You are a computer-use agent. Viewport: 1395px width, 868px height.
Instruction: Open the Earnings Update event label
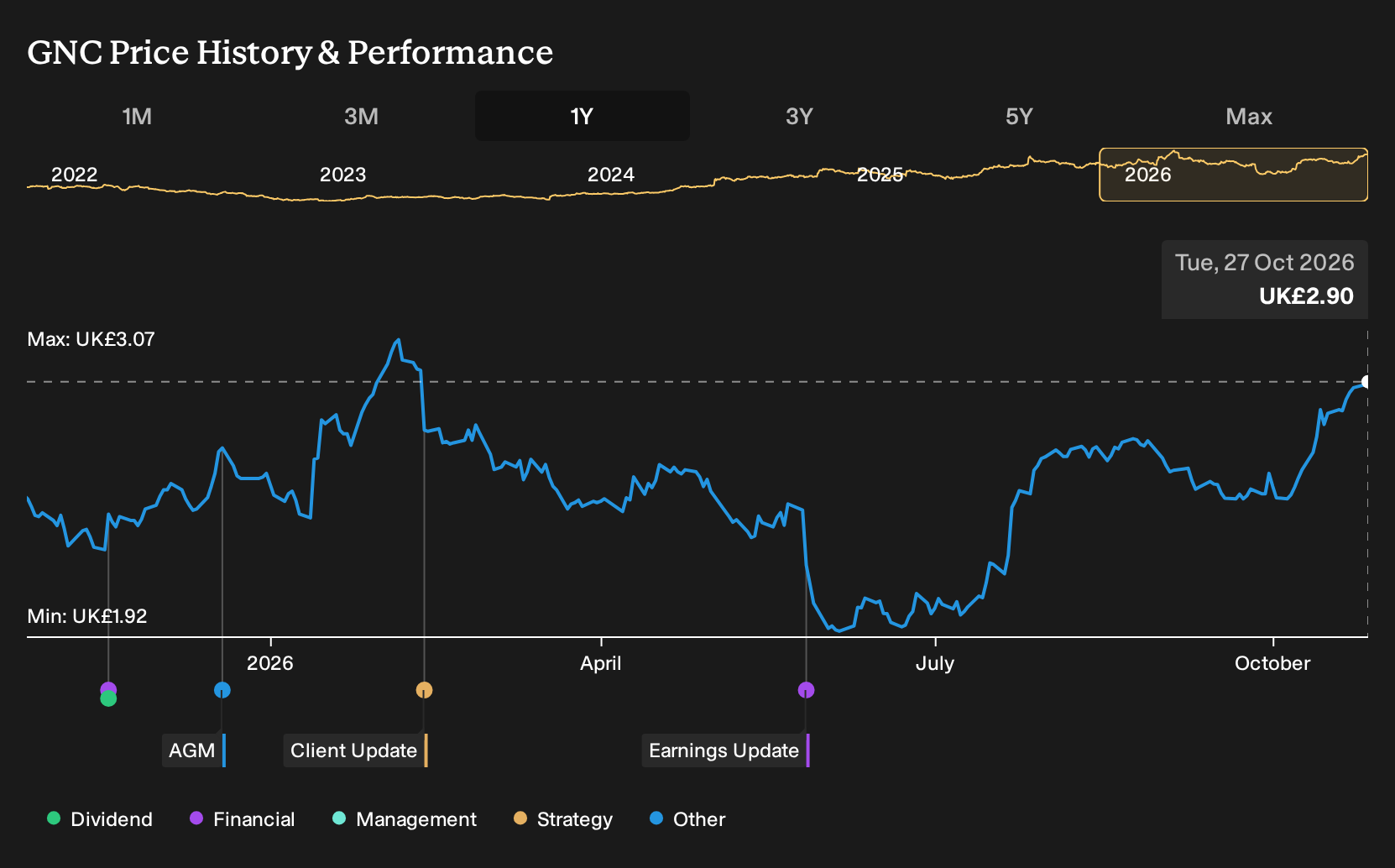coord(726,750)
